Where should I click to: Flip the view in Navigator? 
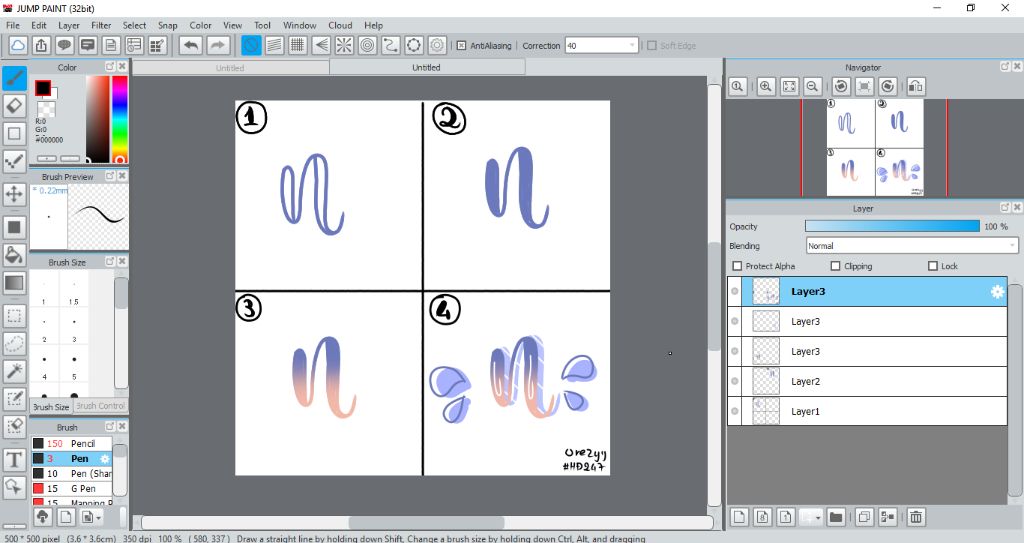(x=916, y=86)
